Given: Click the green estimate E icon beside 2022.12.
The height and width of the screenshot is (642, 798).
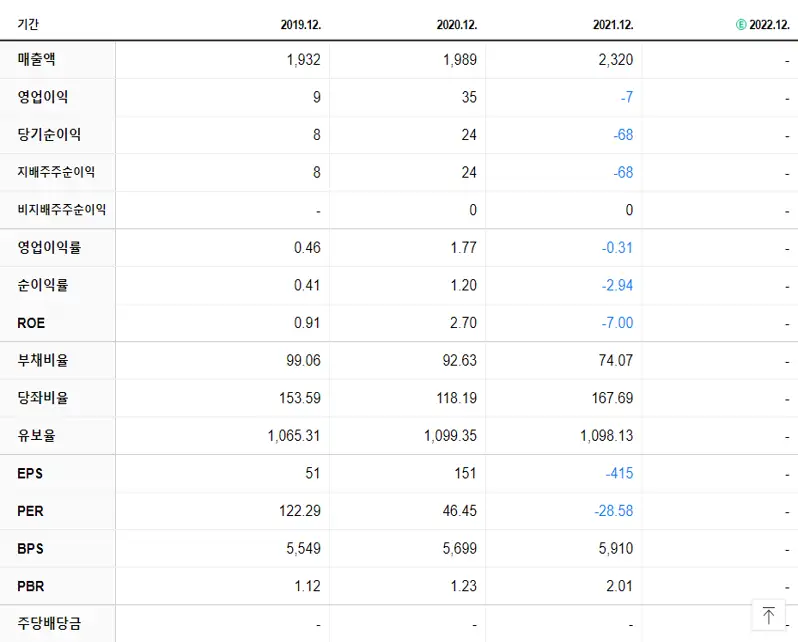Looking at the screenshot, I should (741, 24).
